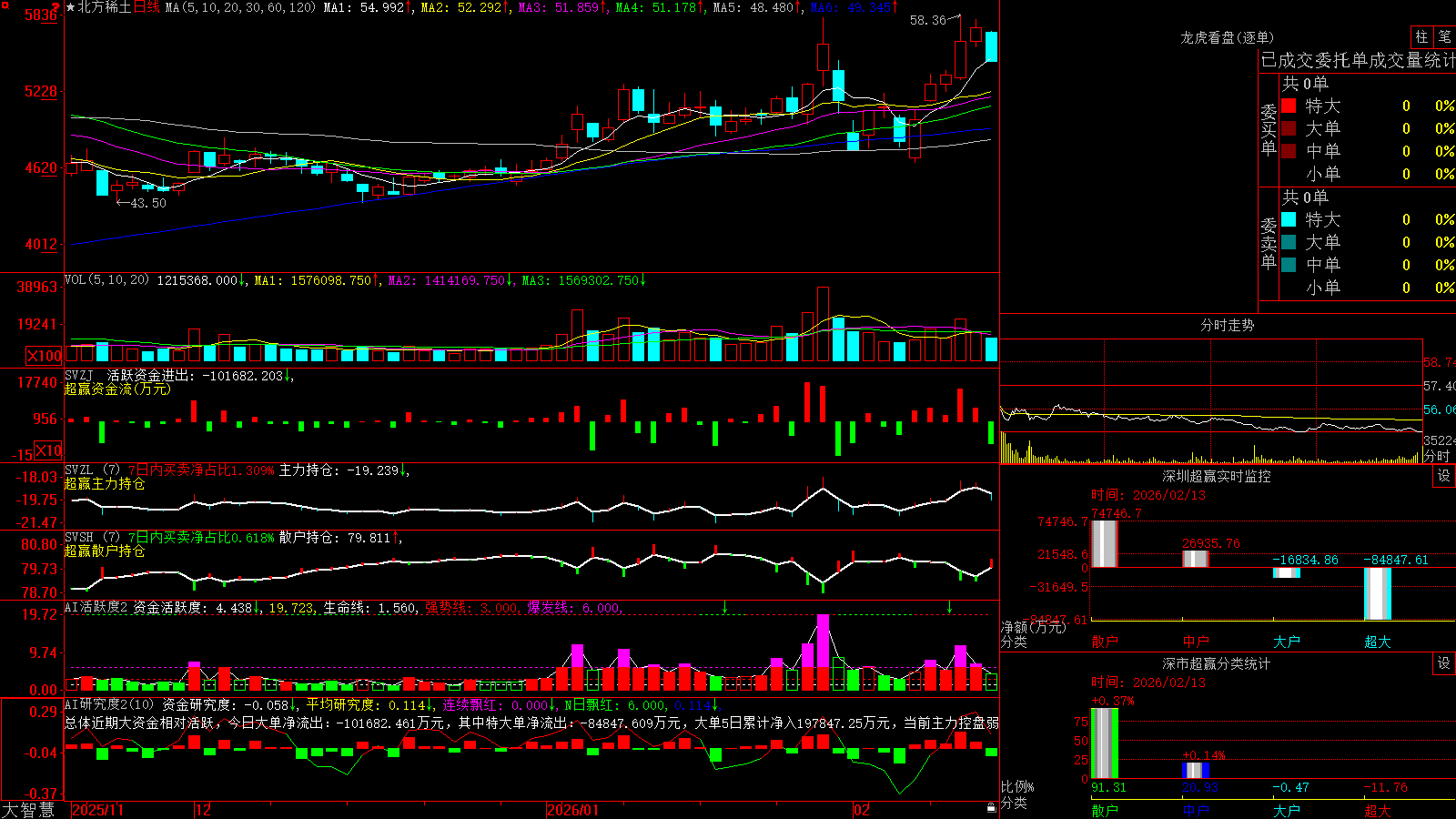Screen dimensions: 1456x819
Task: Click 超赢资金流(万元) label
Action: (x=117, y=389)
